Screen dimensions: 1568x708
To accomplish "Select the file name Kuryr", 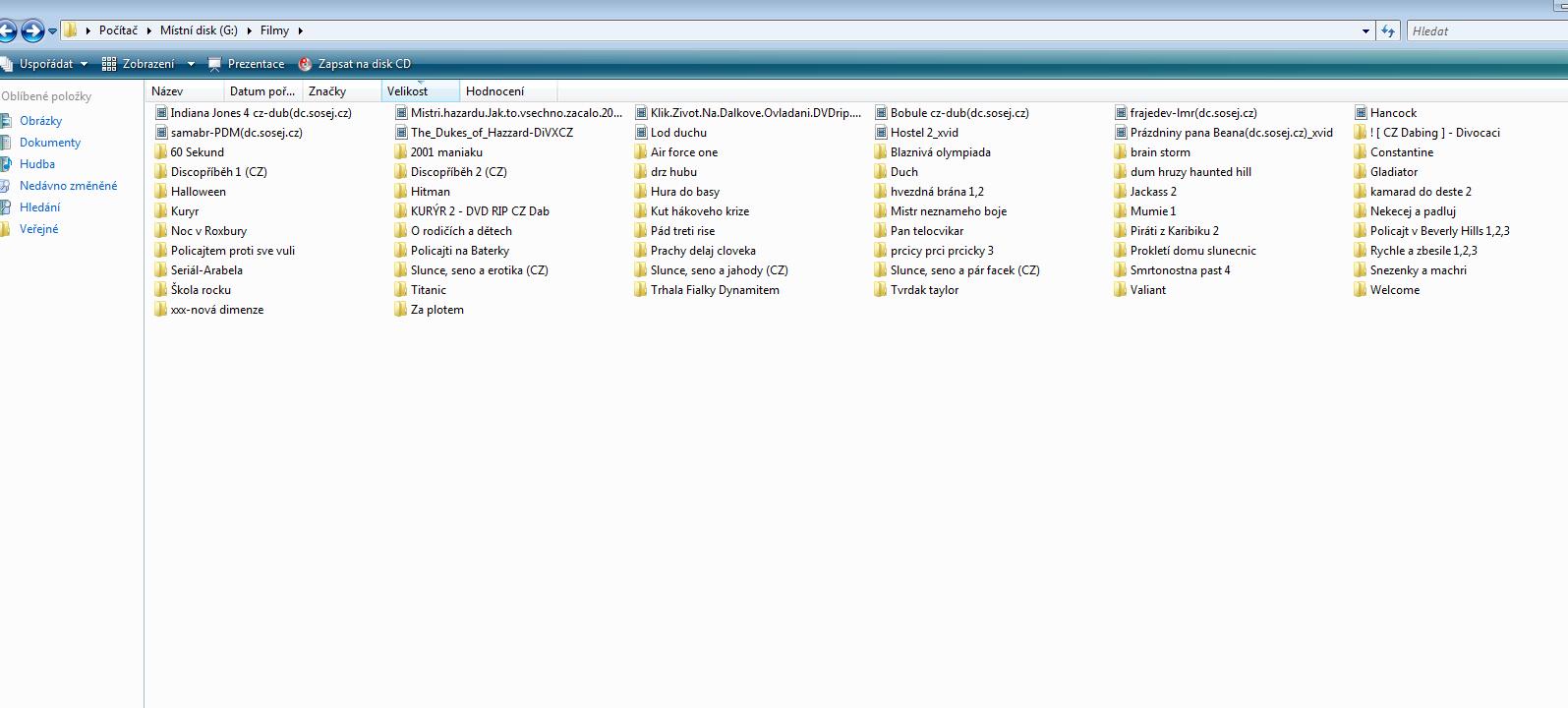I will tap(185, 211).
